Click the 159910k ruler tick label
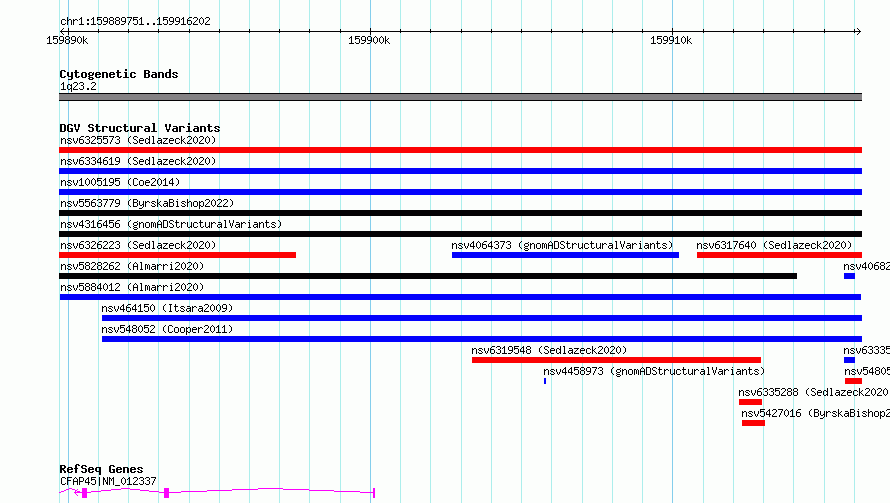This screenshot has width=890, height=503. pos(671,40)
